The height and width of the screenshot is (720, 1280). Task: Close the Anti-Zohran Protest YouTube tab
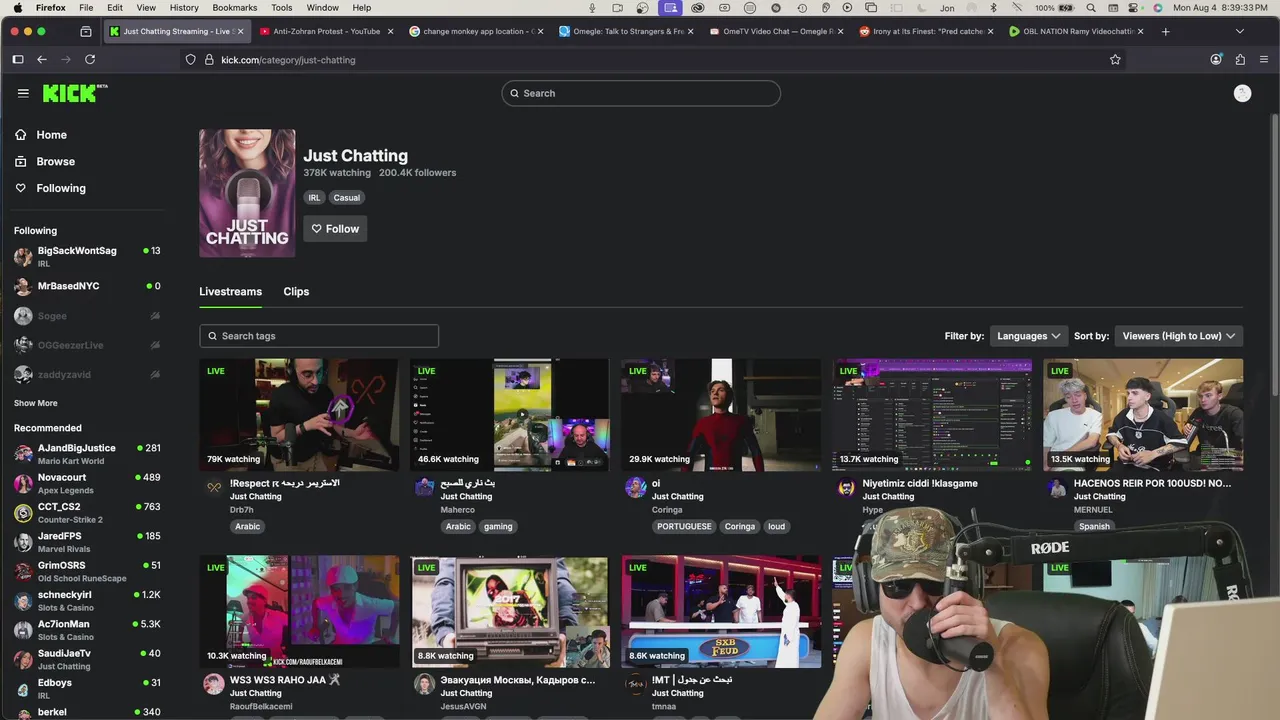pos(389,31)
